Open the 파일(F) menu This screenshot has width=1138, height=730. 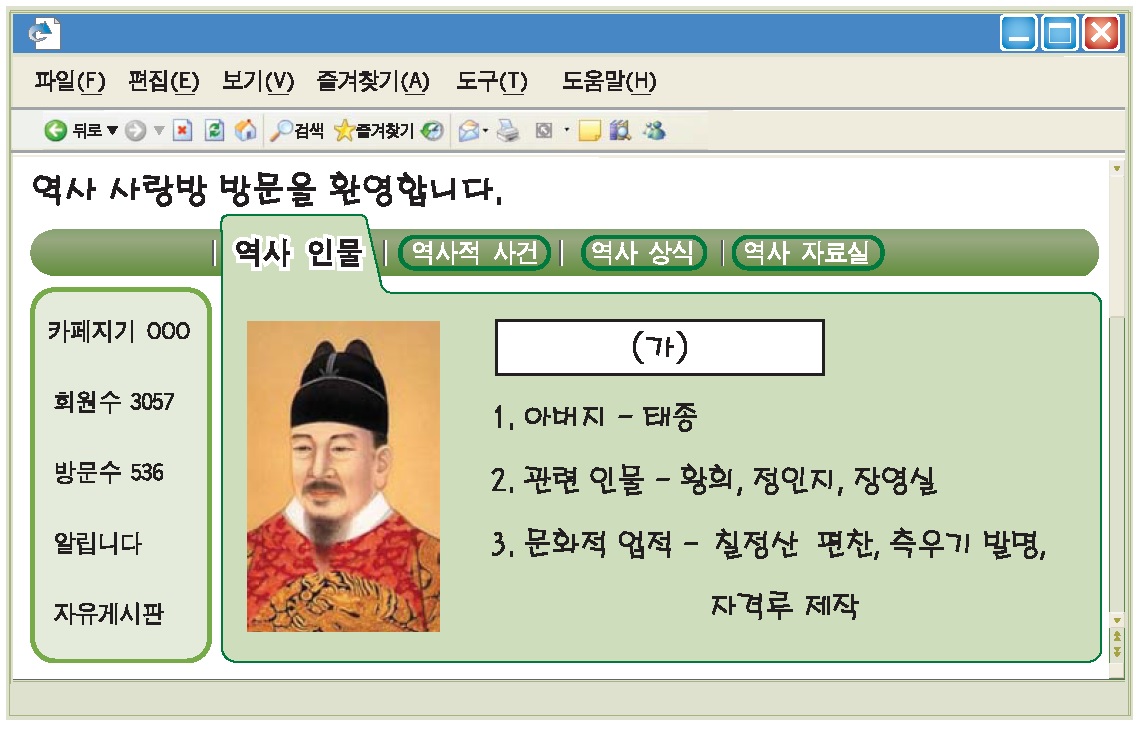coord(69,82)
